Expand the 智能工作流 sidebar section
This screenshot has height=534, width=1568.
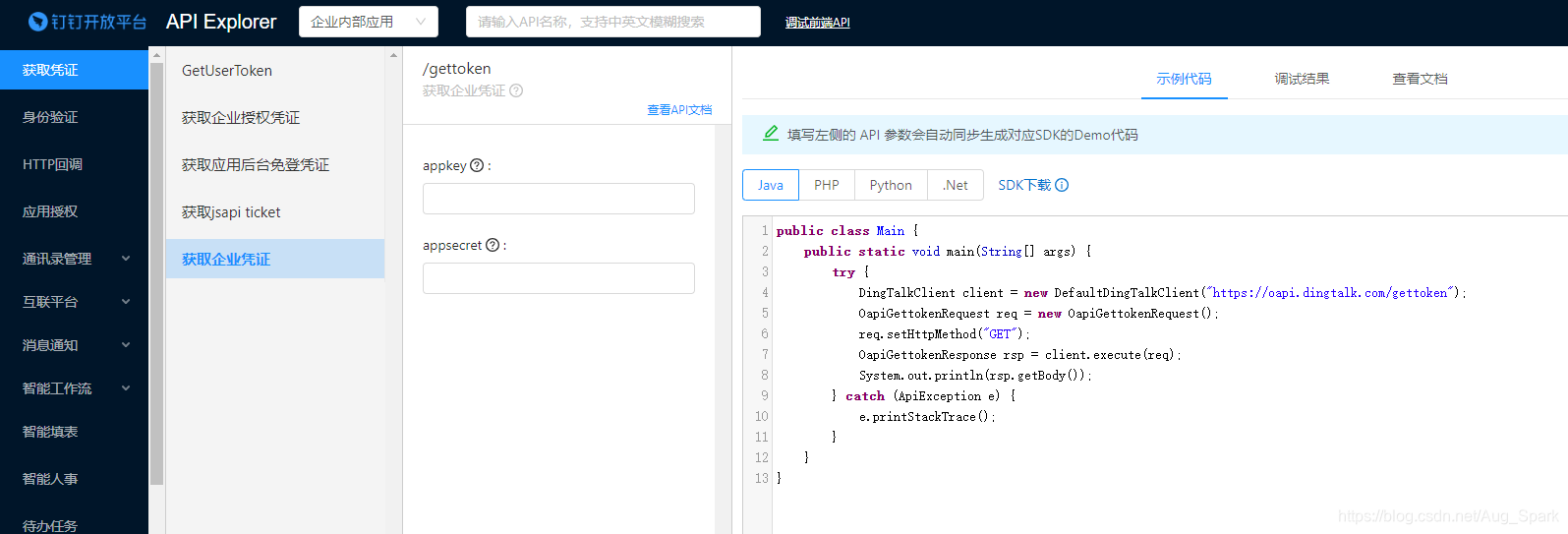pyautogui.click(x=126, y=388)
